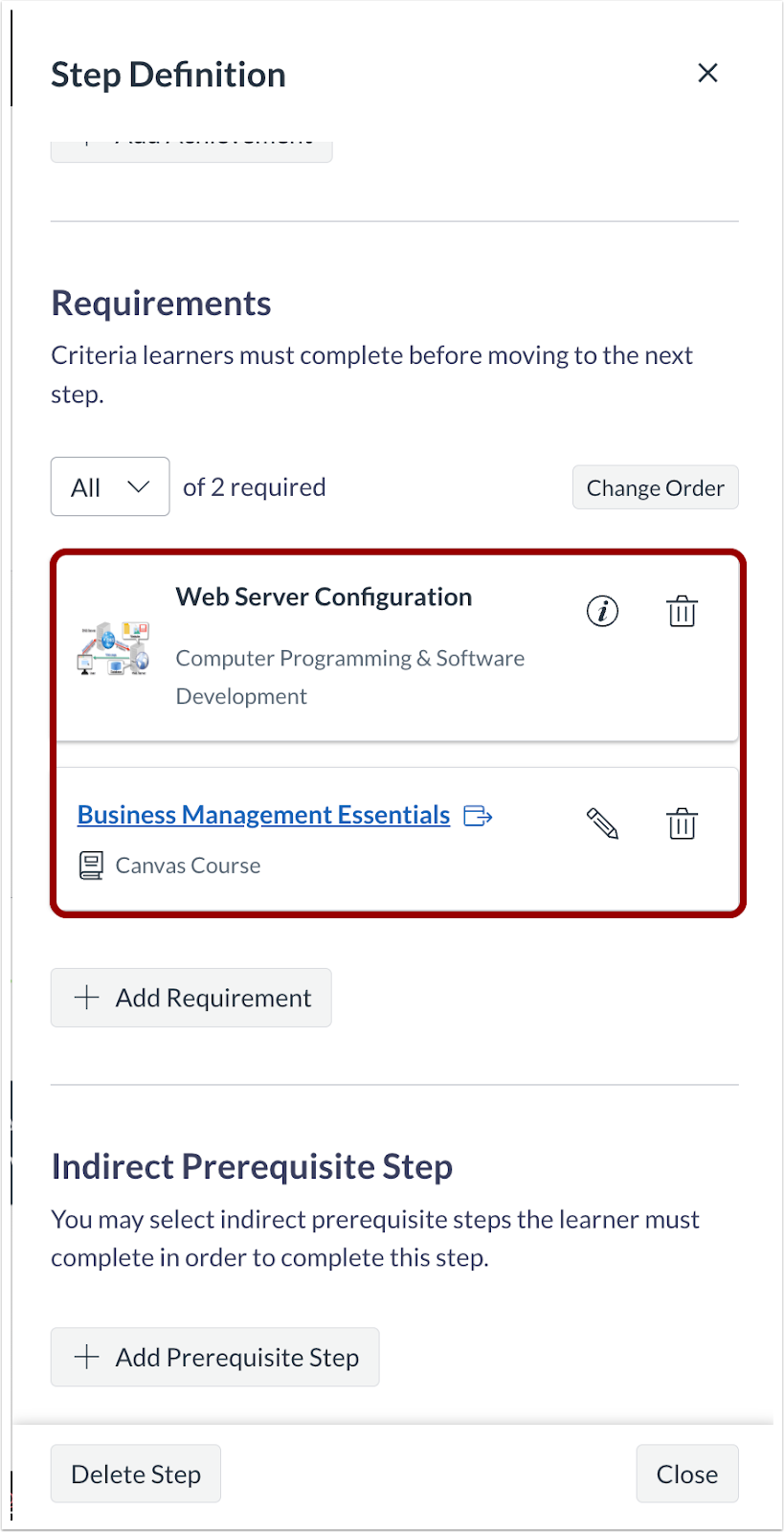Screen dimensions: 784x1532
Task: Close the Step Definition panel with X
Action: [x=707, y=74]
